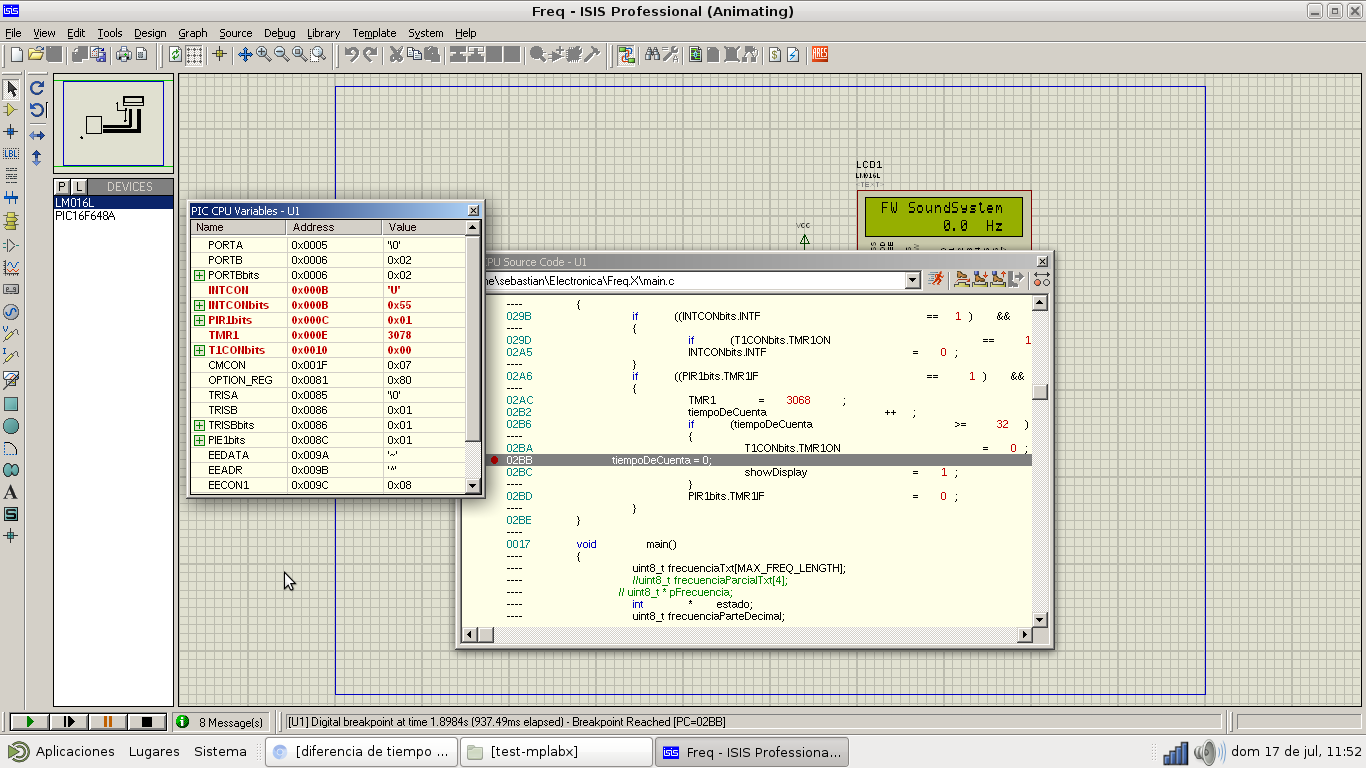The width and height of the screenshot is (1366, 768).
Task: Toggle the grid display icon
Action: [x=195, y=54]
